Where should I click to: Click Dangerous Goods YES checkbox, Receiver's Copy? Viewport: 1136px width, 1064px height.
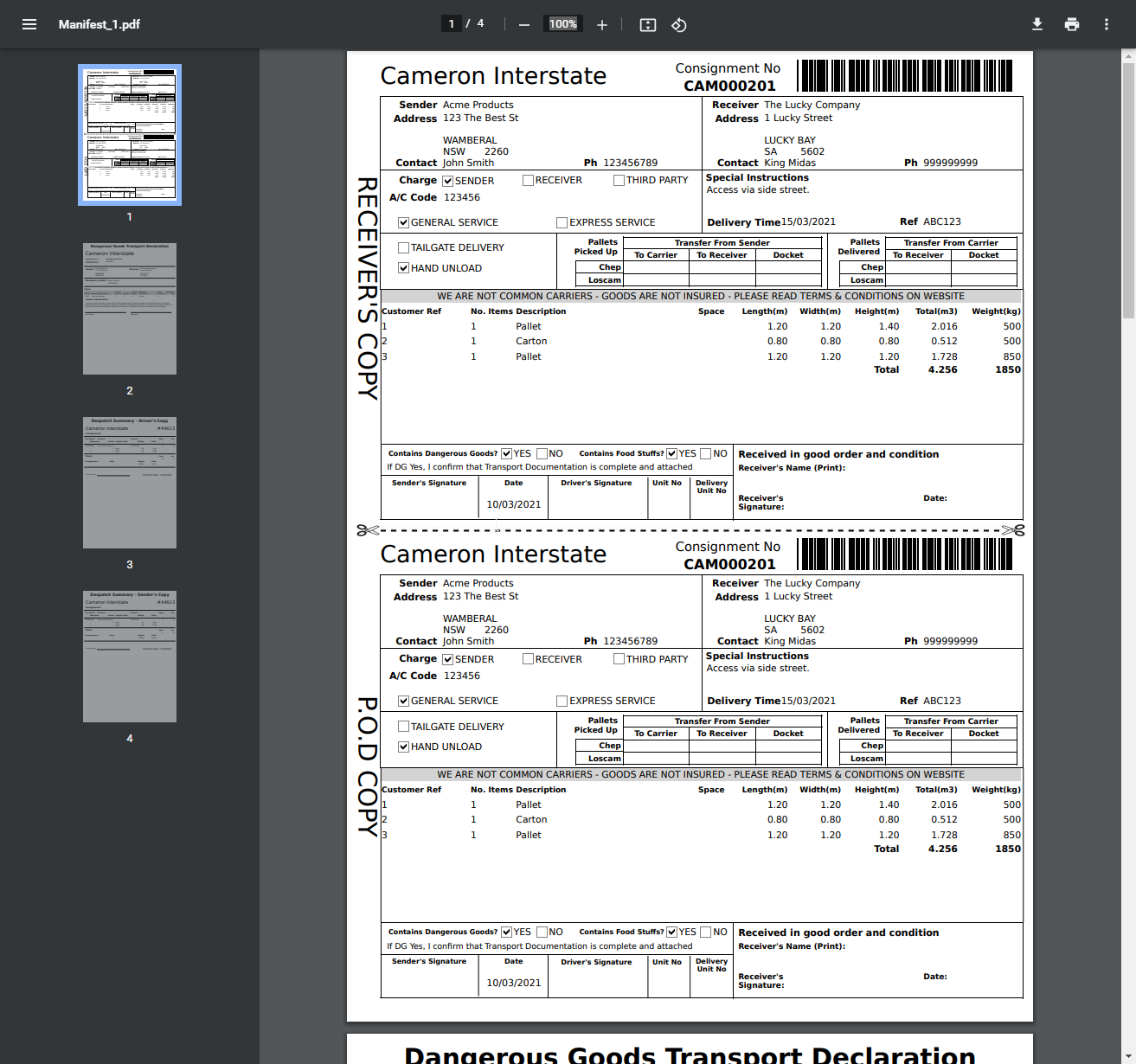click(506, 453)
